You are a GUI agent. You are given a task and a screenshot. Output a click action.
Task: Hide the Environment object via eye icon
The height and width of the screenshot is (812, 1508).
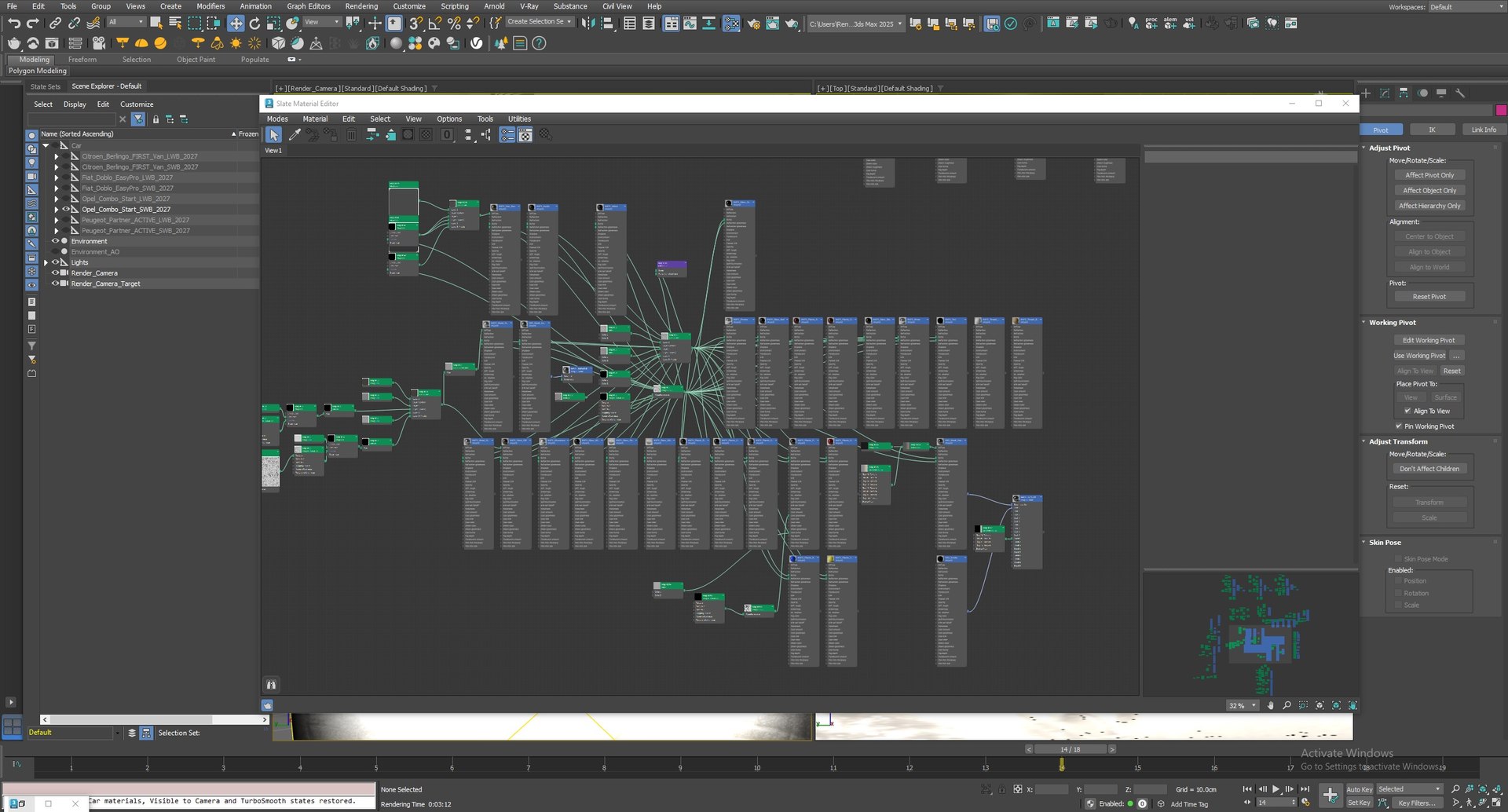tap(55, 241)
